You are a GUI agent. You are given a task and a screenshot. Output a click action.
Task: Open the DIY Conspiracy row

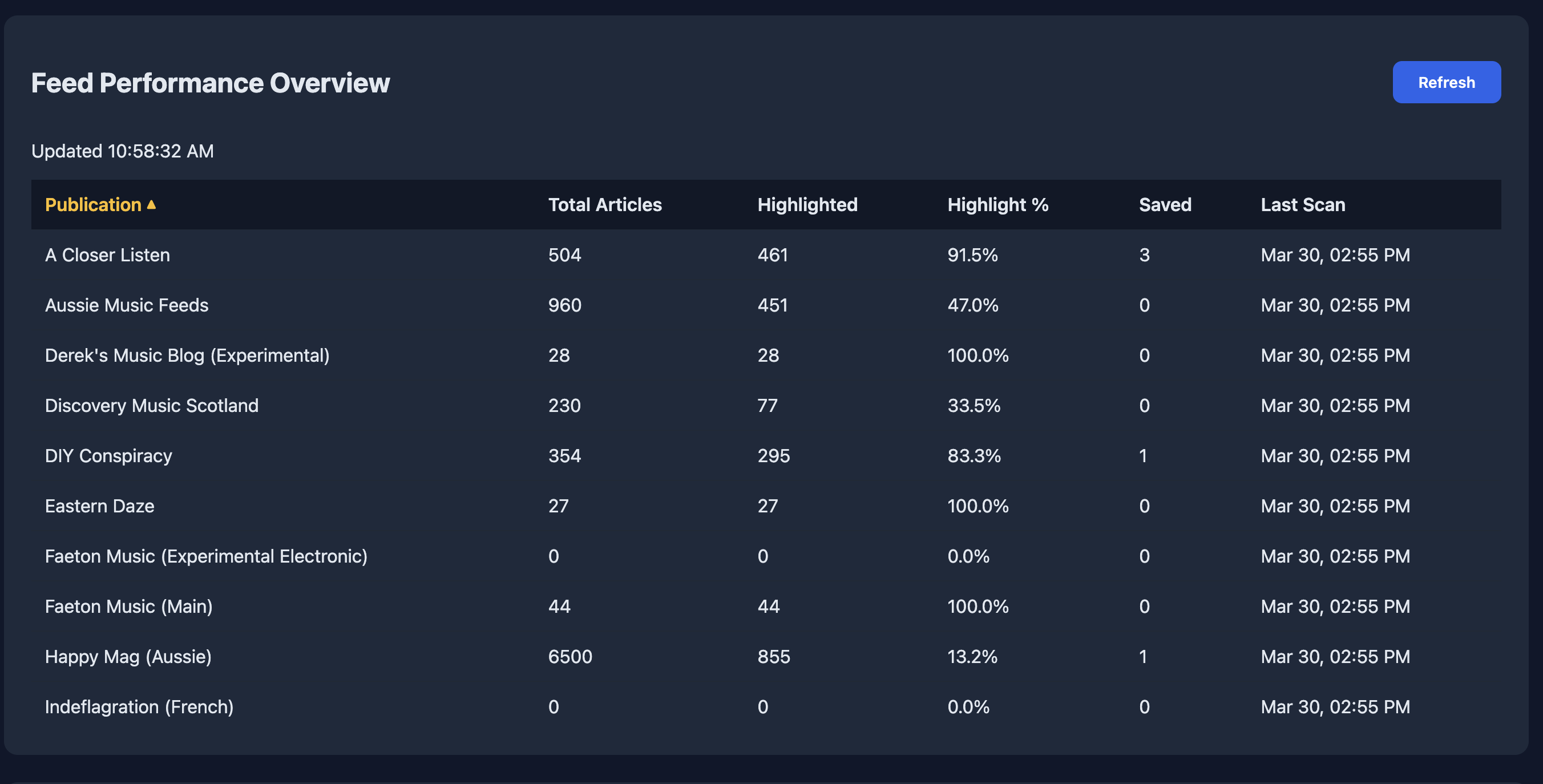coord(108,456)
